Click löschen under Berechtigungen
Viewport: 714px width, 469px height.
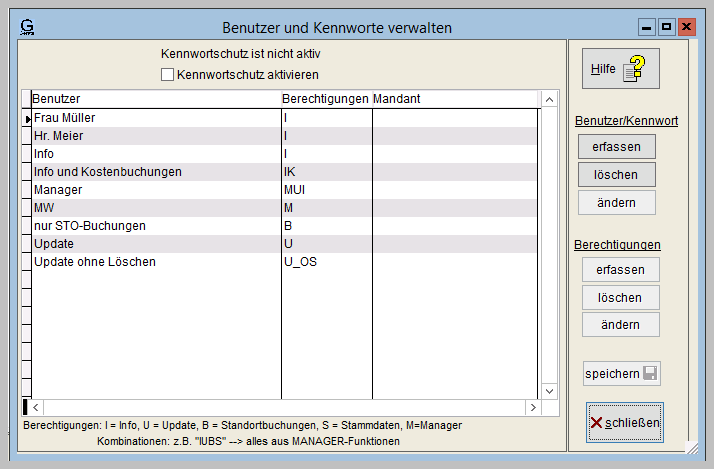[620, 297]
